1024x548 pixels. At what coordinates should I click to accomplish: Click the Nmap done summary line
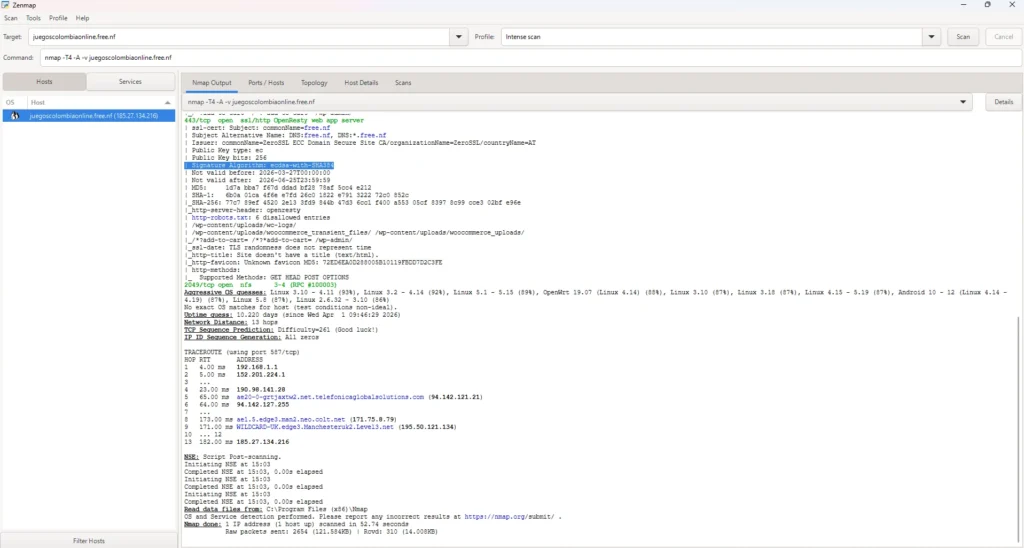pyautogui.click(x=296, y=524)
